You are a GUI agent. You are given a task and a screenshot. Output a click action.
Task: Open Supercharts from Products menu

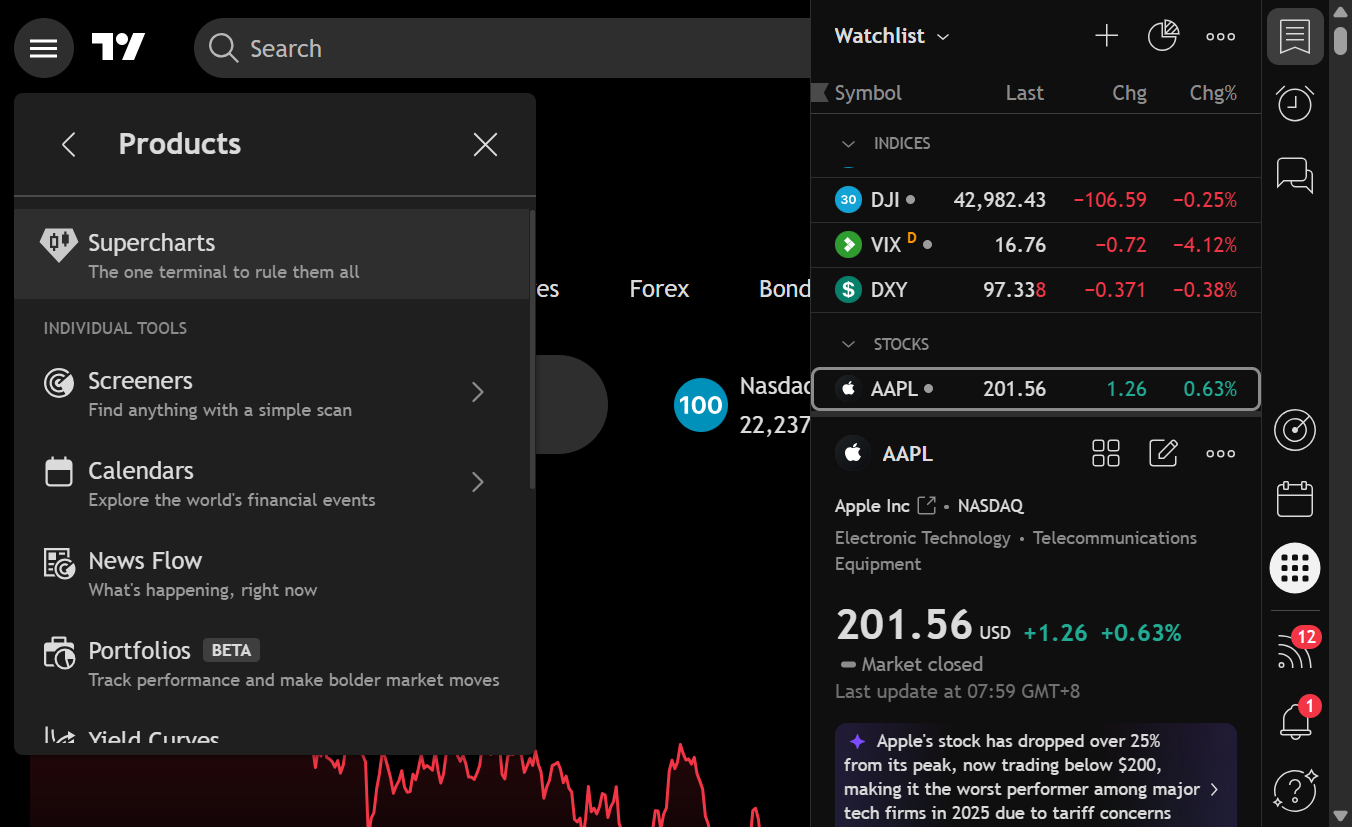coord(272,255)
